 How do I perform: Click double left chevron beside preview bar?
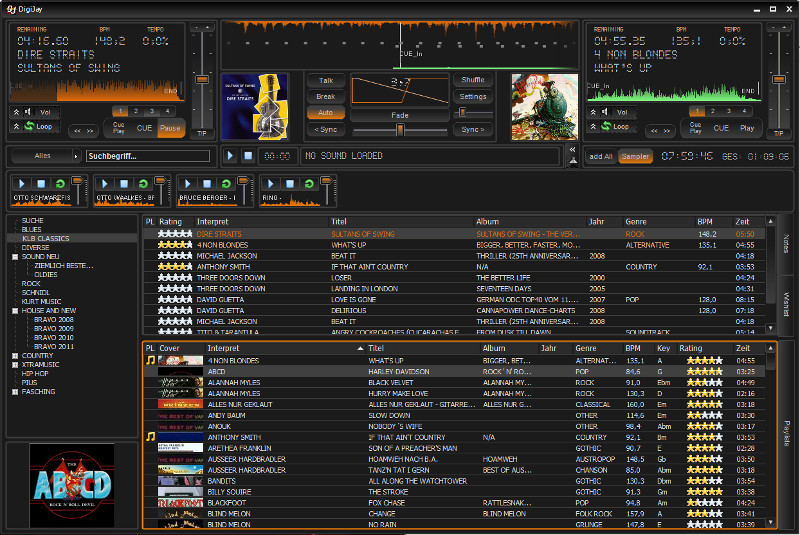(x=572, y=149)
